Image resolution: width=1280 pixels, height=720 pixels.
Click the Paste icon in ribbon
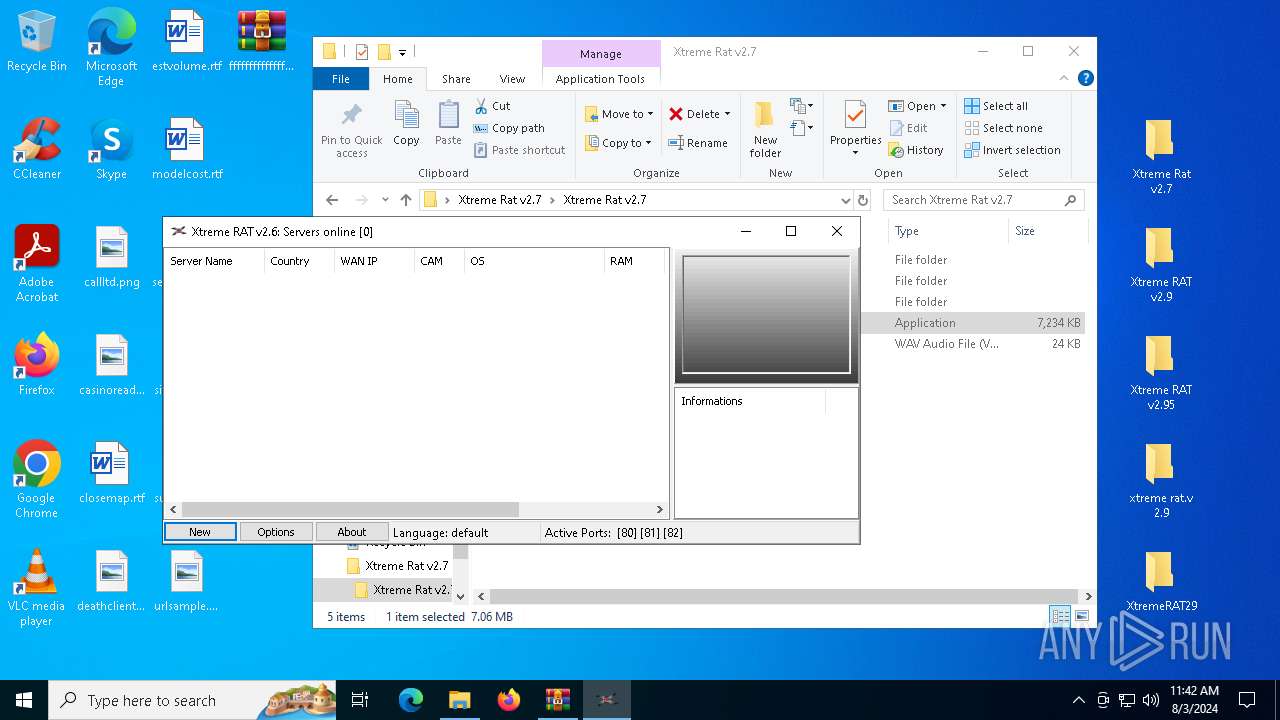coord(448,124)
